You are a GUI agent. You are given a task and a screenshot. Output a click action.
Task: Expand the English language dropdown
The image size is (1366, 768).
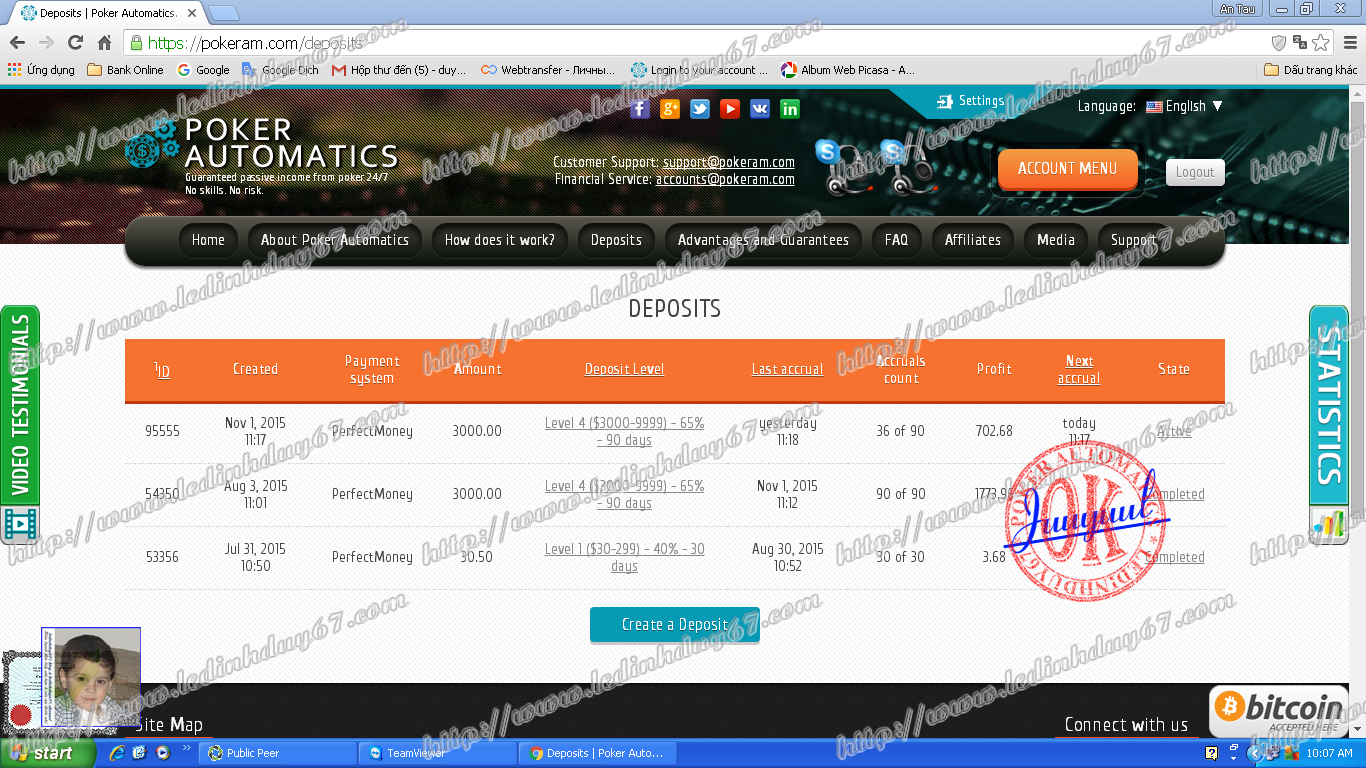tap(1184, 106)
